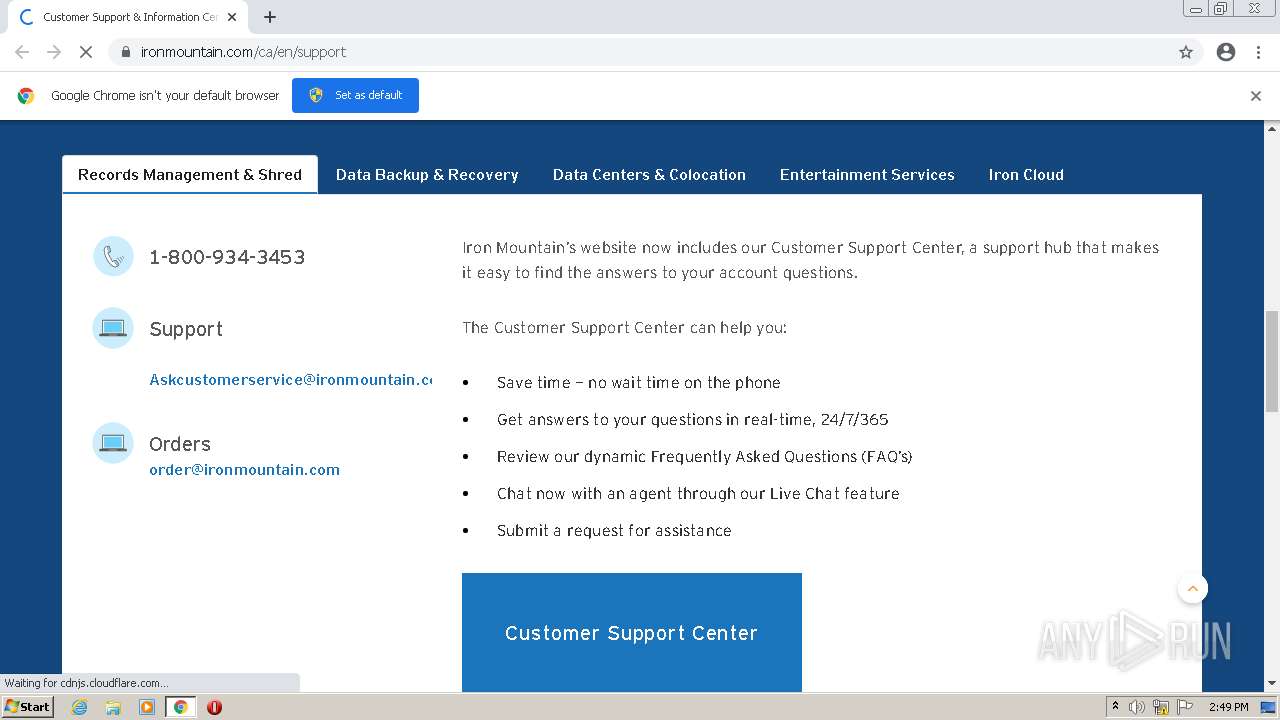Click the scroll-to-top chevron button
The image size is (1280, 720).
point(1192,588)
